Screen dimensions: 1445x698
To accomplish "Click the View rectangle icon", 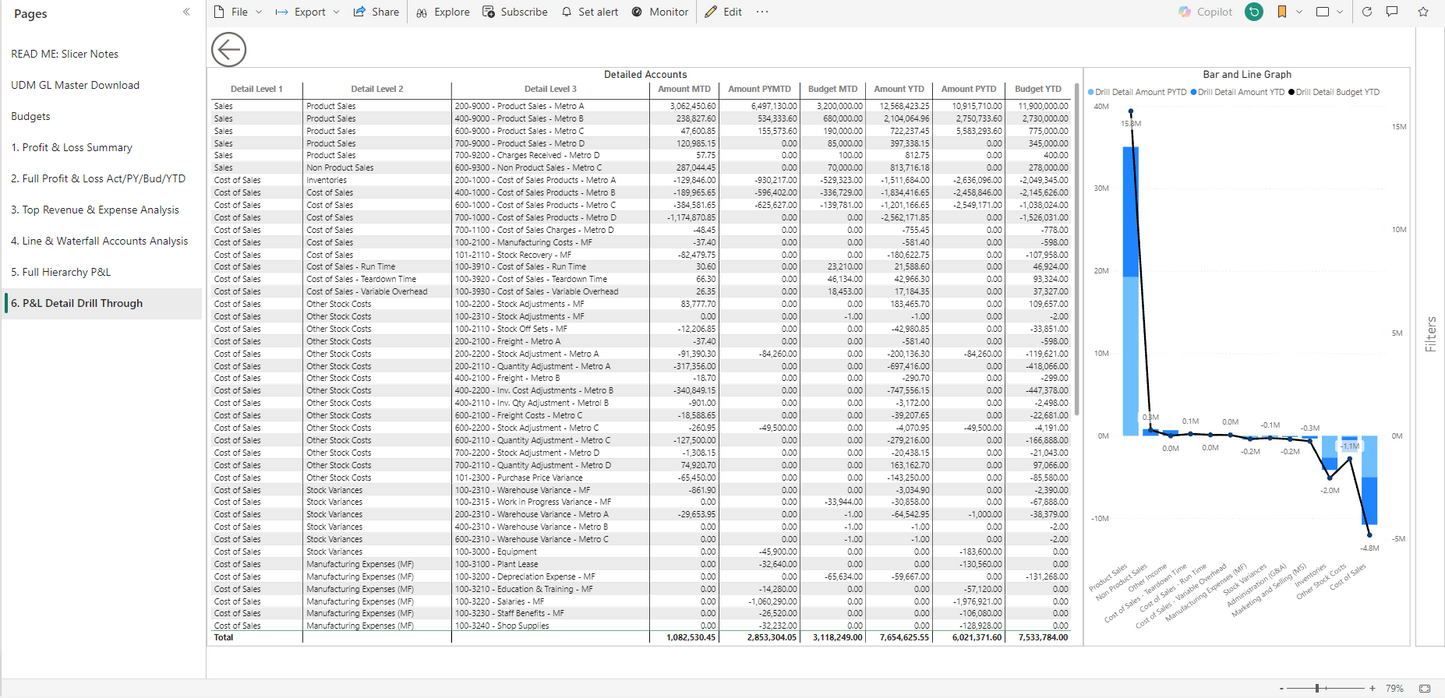I will pyautogui.click(x=1323, y=12).
